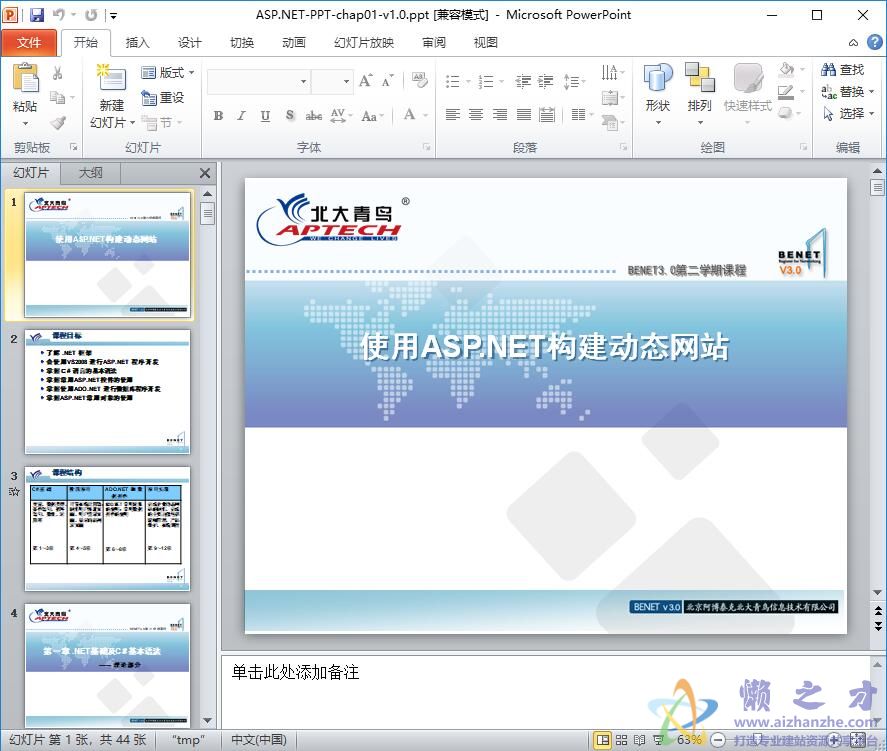Screen dimensions: 887x751
Task: Open the outline (大纲) tab
Action: tap(89, 172)
